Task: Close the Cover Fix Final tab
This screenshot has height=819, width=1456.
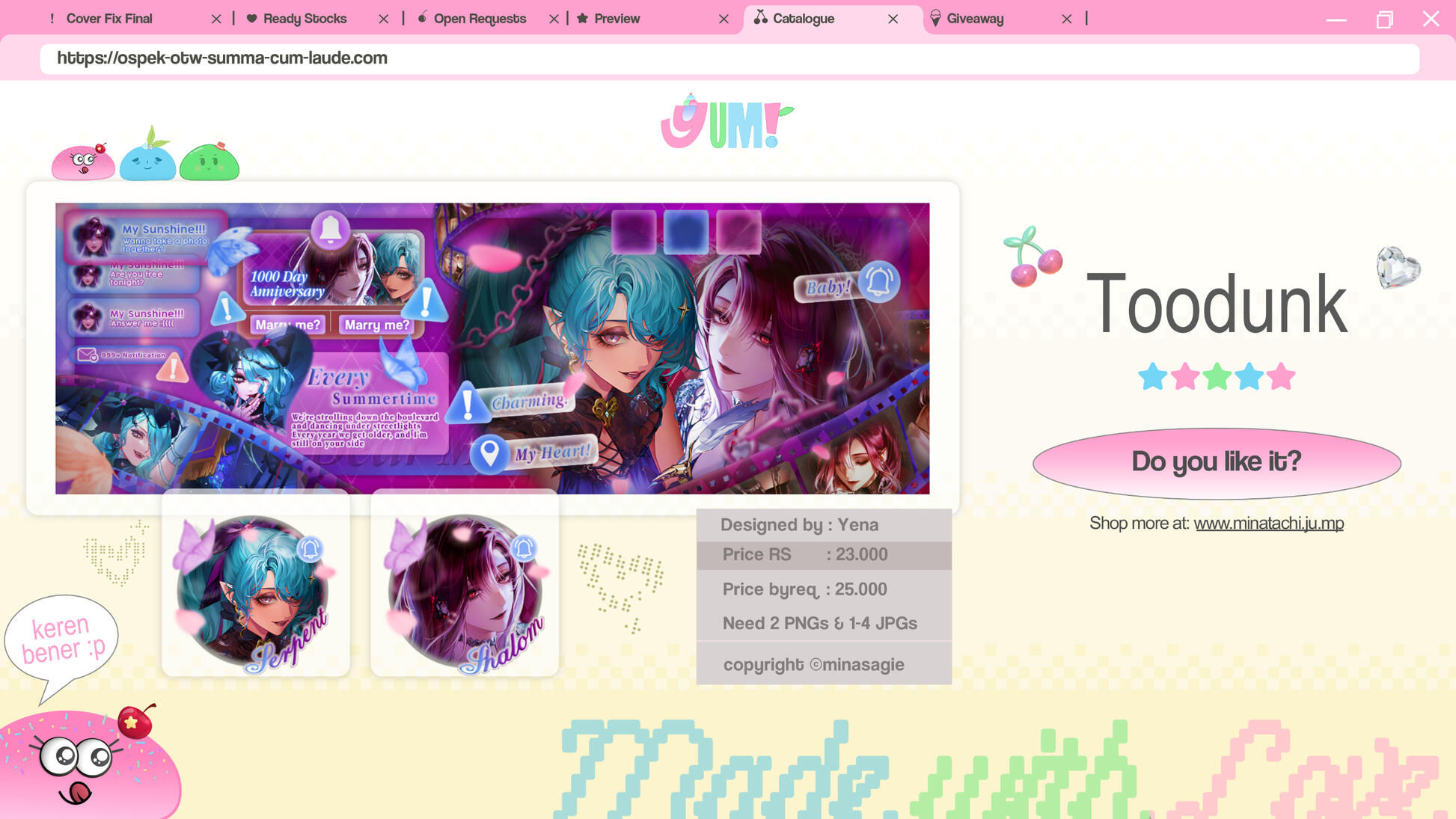Action: 216,19
